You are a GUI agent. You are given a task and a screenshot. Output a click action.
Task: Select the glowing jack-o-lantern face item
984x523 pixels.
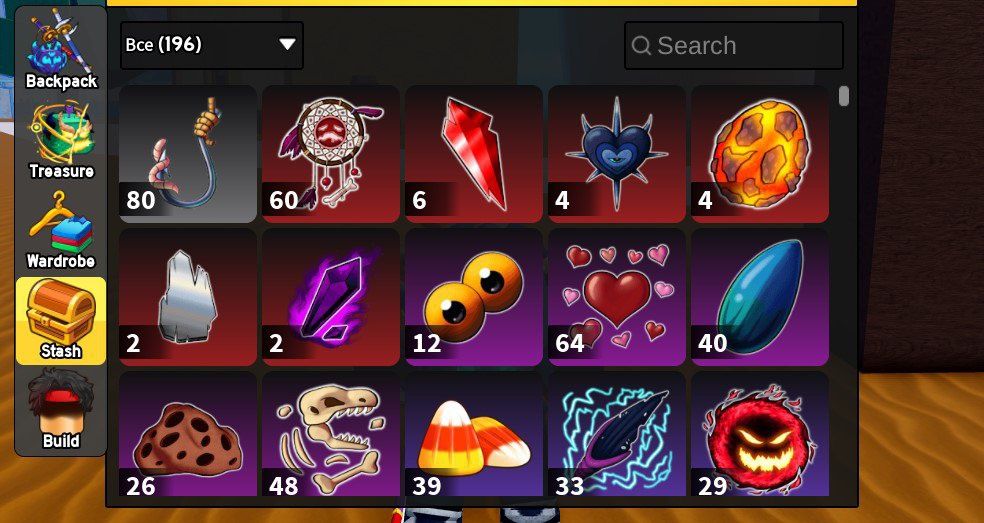pyautogui.click(x=760, y=434)
